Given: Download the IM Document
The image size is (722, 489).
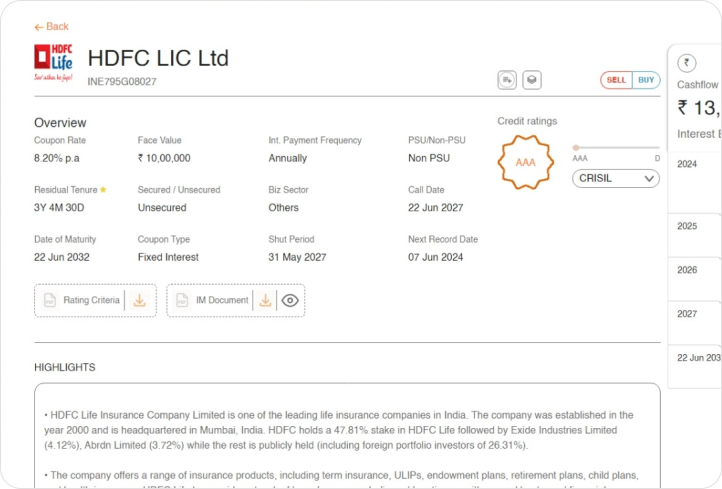Looking at the screenshot, I should [265, 300].
